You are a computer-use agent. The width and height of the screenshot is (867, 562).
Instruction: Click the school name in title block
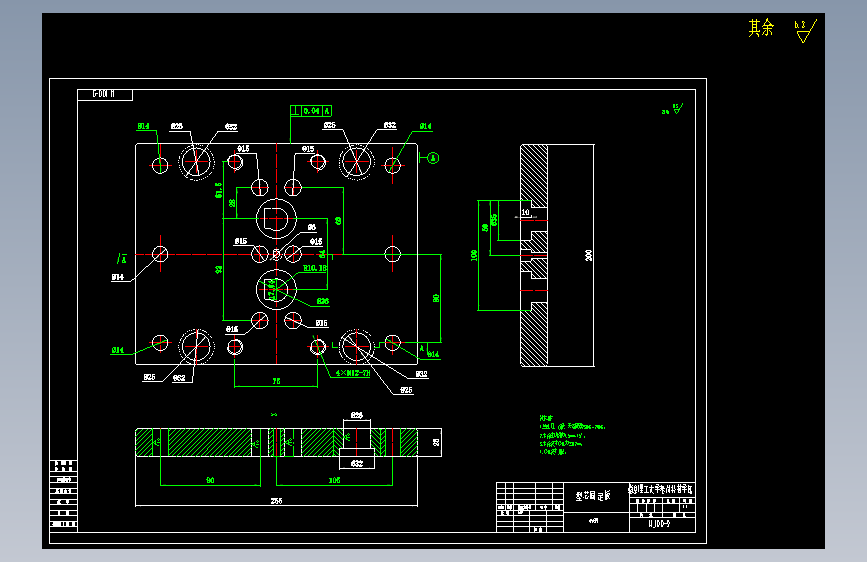point(661,489)
